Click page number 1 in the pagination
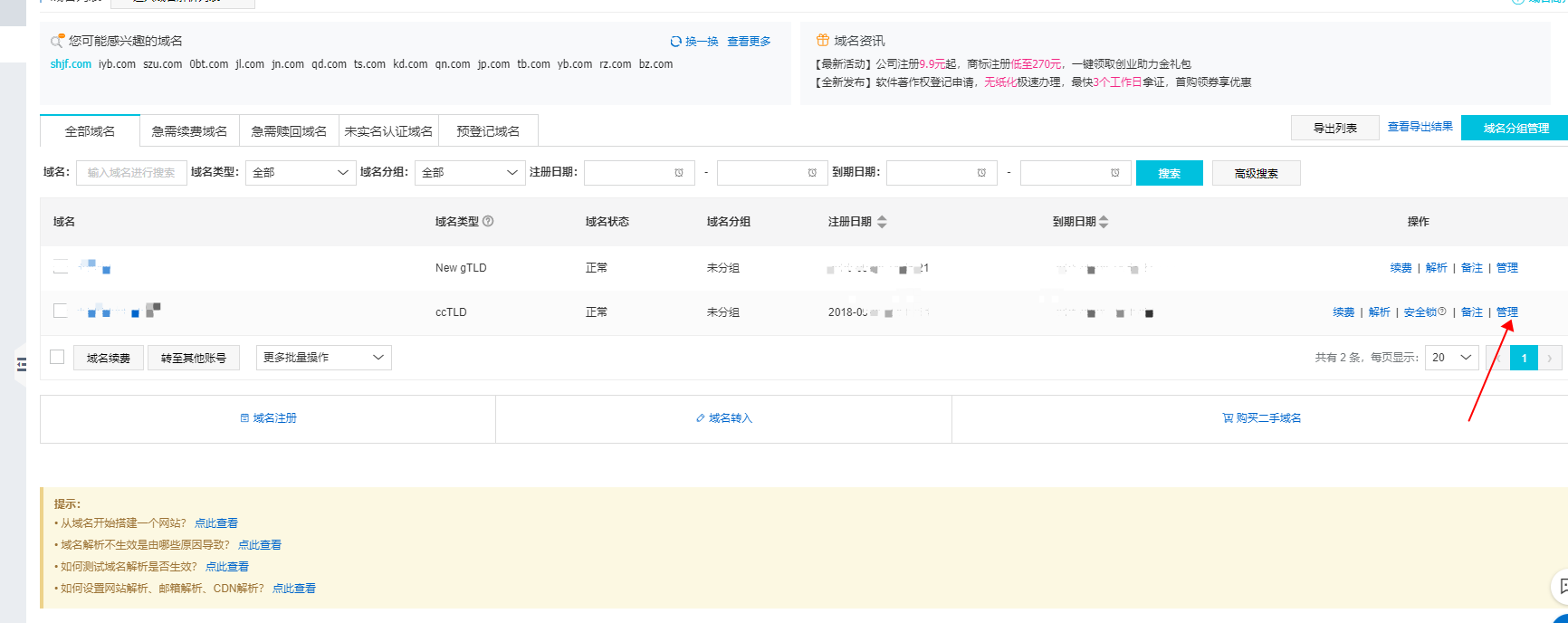The height and width of the screenshot is (623, 1568). click(1524, 359)
